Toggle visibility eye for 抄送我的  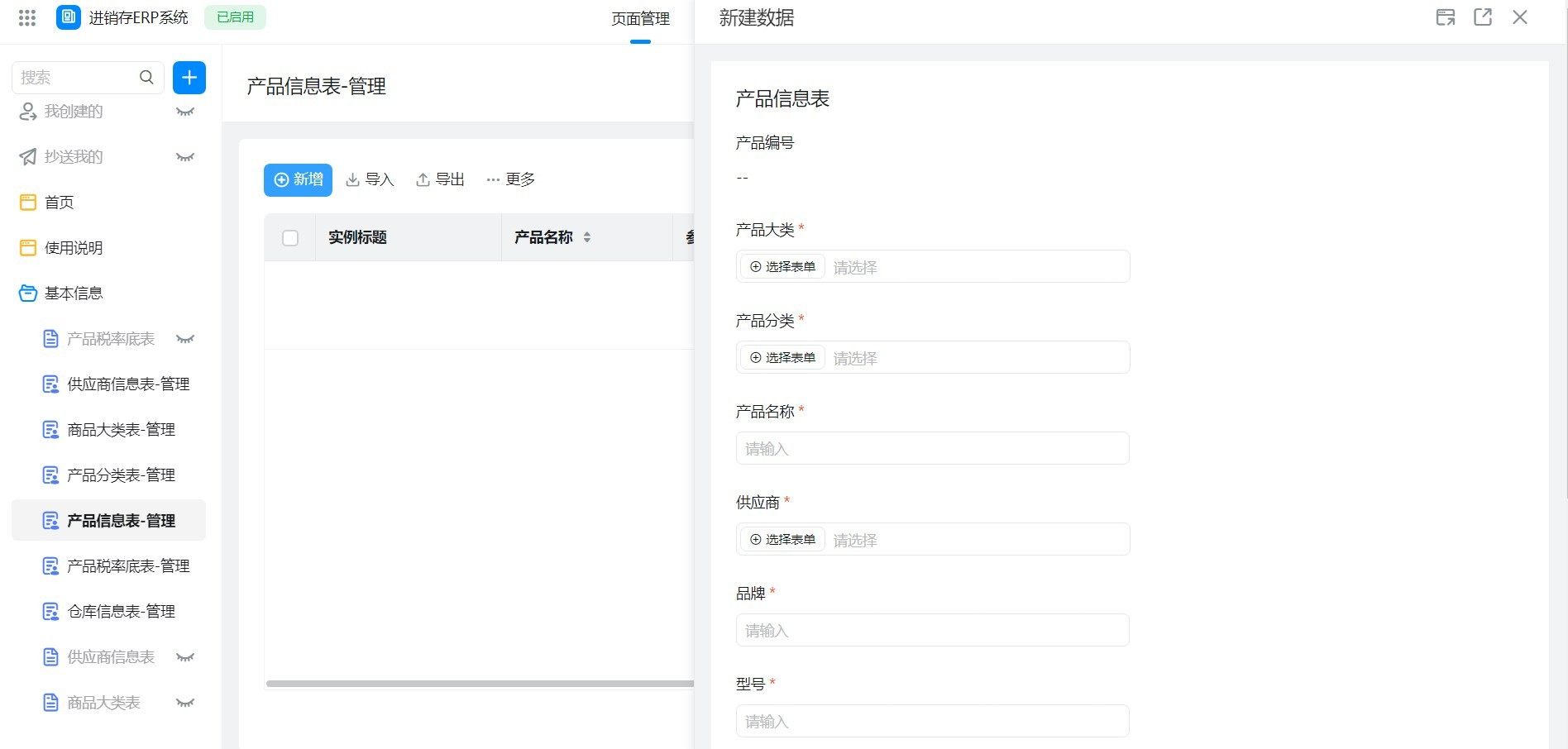[x=185, y=157]
